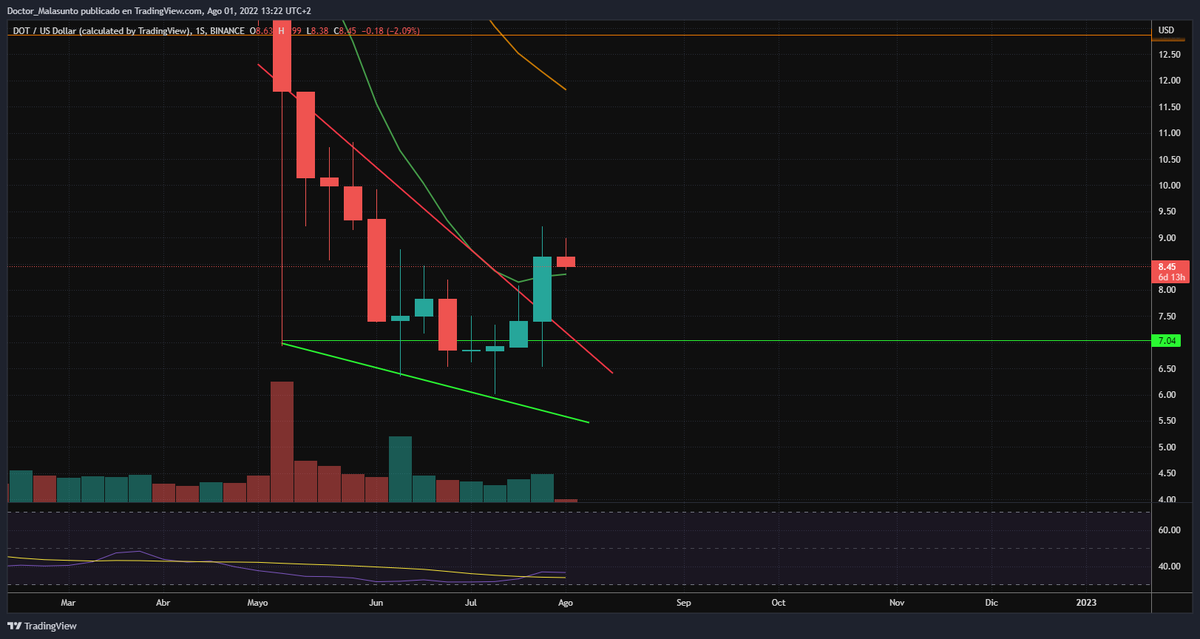Click the large teal candle in late July
The image size is (1200, 639).
pos(542,289)
